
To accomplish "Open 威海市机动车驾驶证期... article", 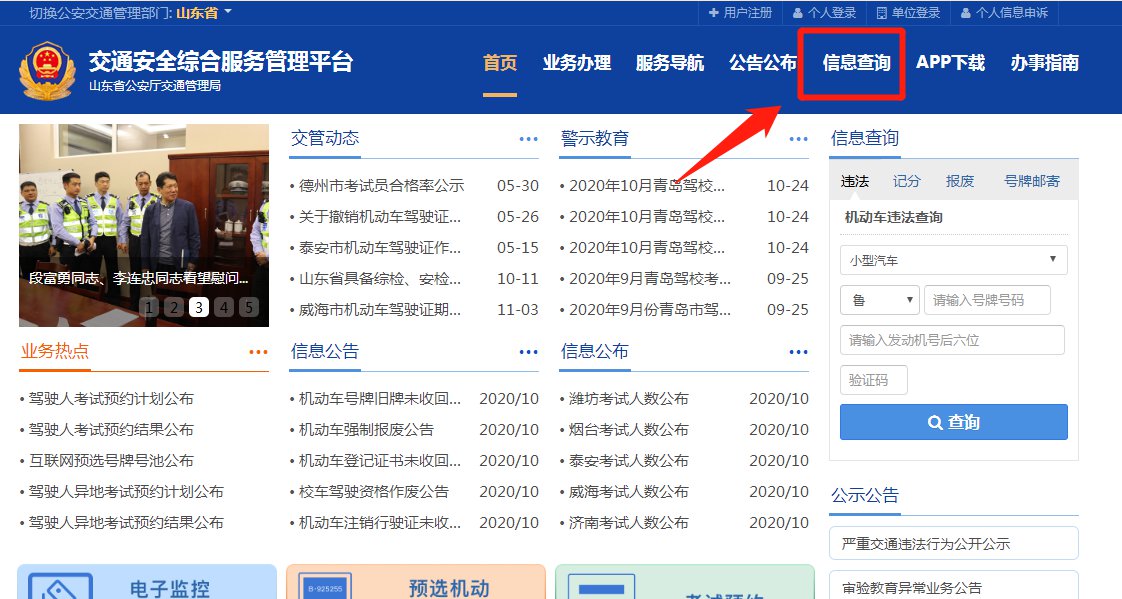I will click(379, 310).
